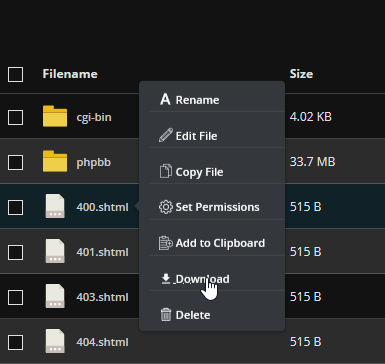Check the 404.shtml row checkbox
This screenshot has width=385, height=364.
pos(15,342)
